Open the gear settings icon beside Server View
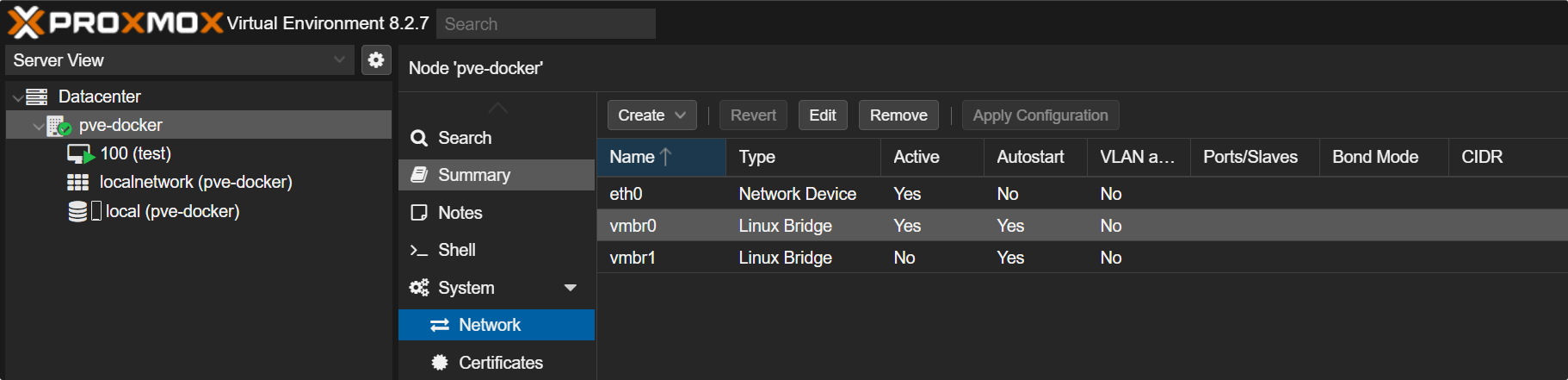The image size is (1568, 380). coord(376,60)
